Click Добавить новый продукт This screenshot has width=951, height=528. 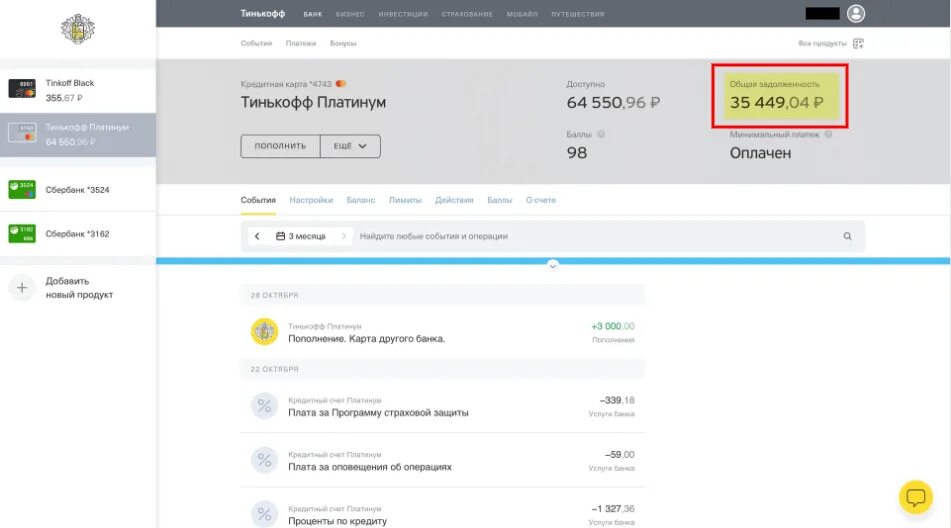click(79, 288)
